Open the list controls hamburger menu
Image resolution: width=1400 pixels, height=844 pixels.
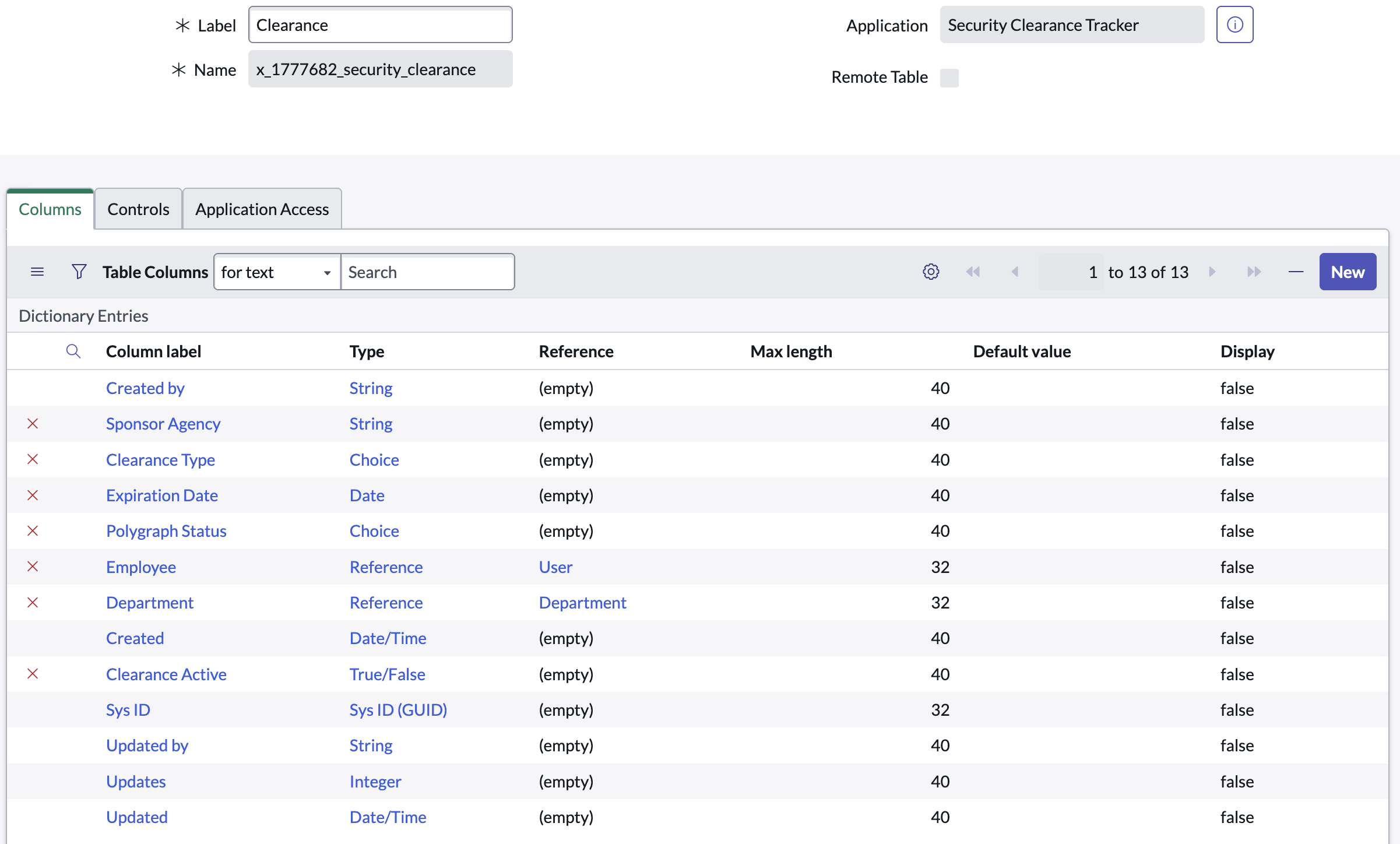click(x=37, y=272)
